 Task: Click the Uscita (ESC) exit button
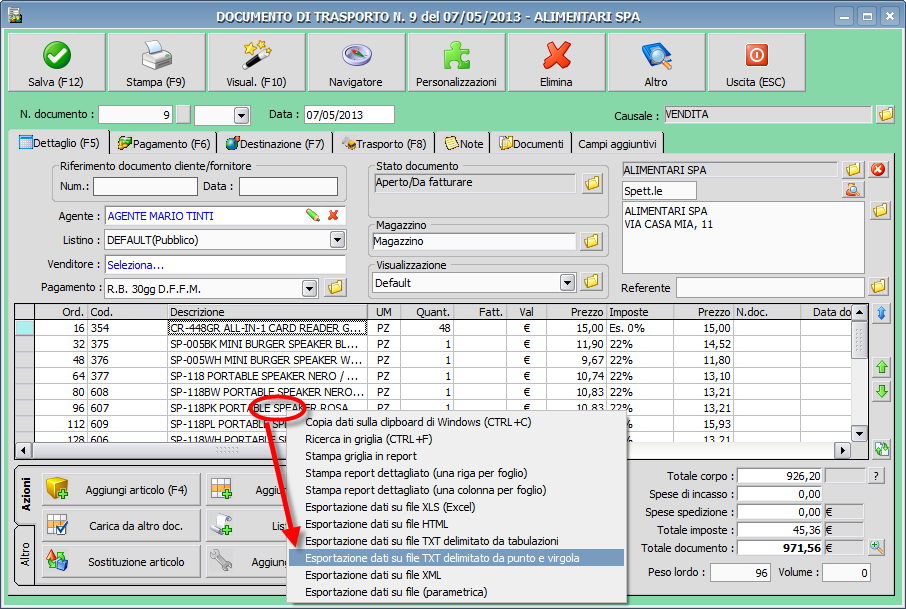(x=756, y=62)
